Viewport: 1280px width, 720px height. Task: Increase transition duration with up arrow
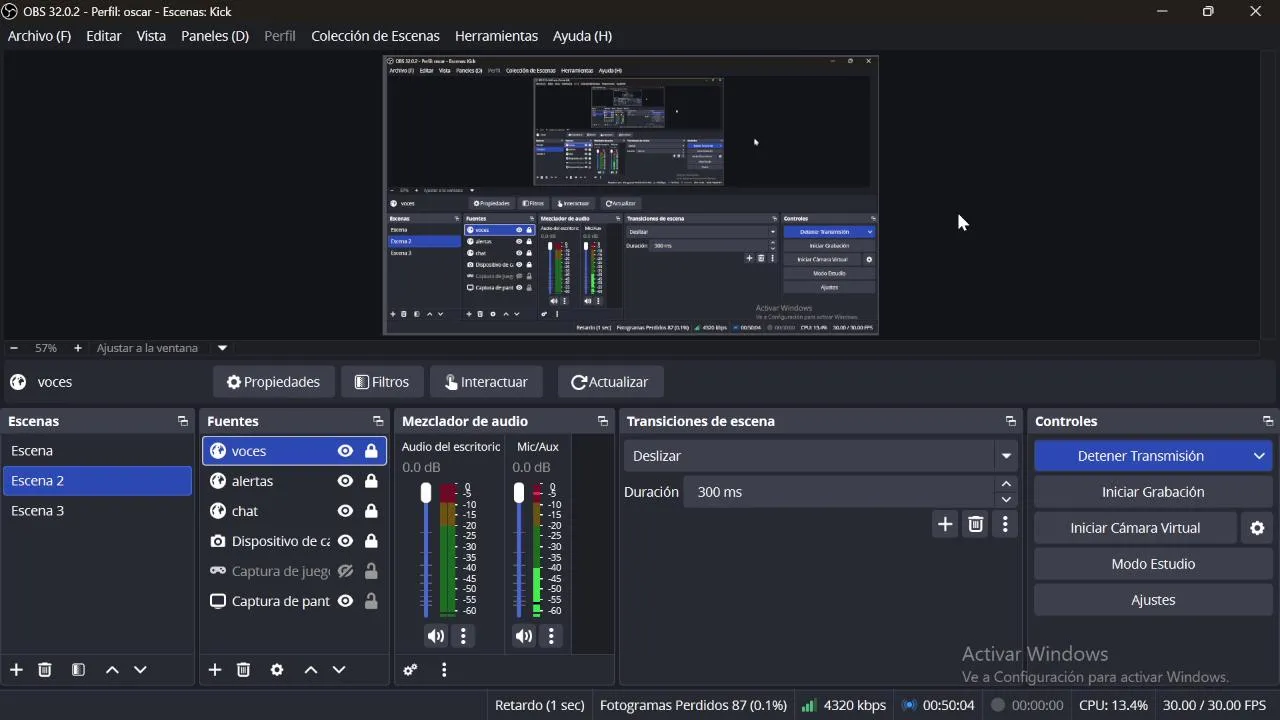[x=1006, y=484]
